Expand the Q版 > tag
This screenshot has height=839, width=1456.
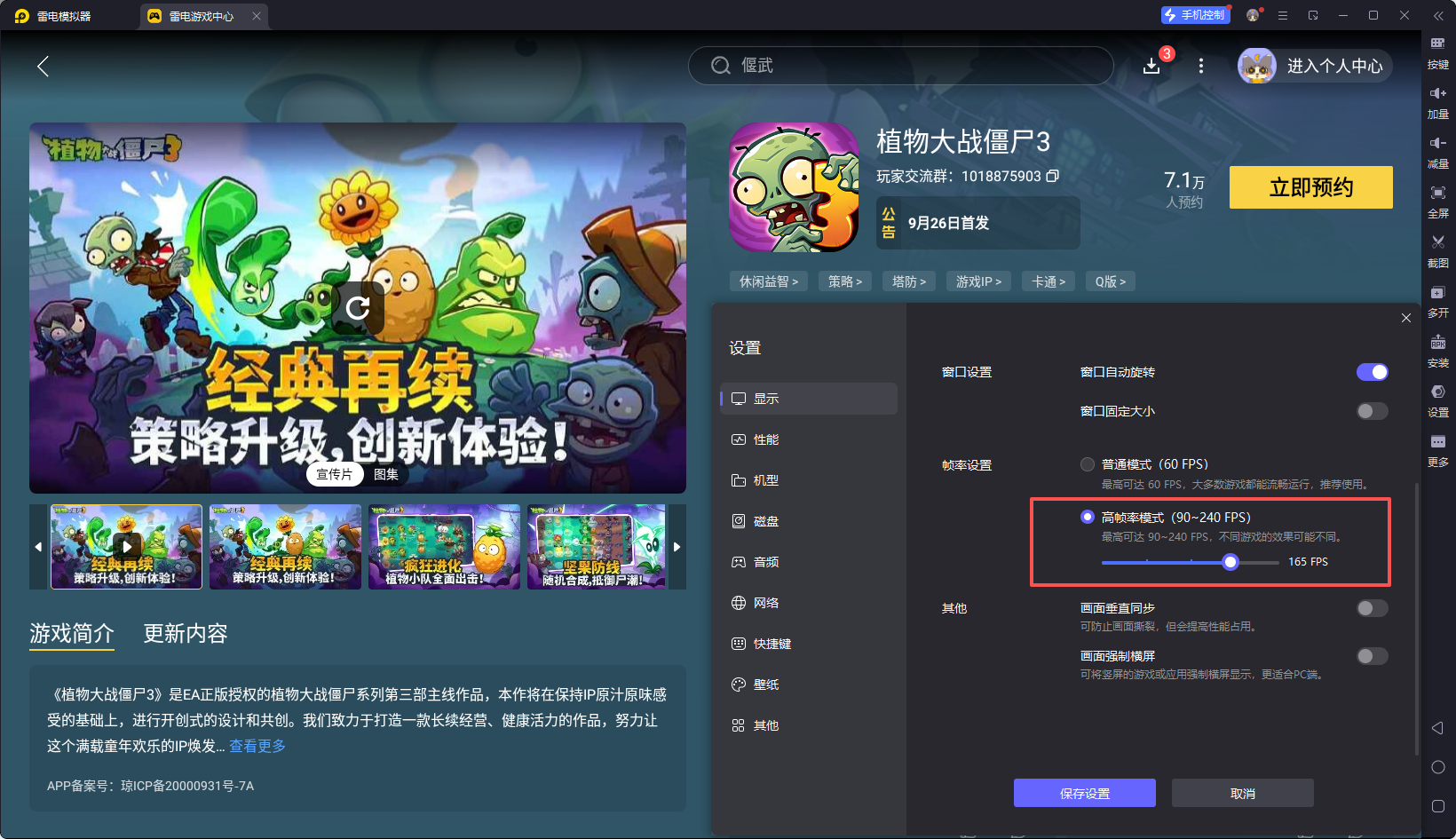(1111, 281)
